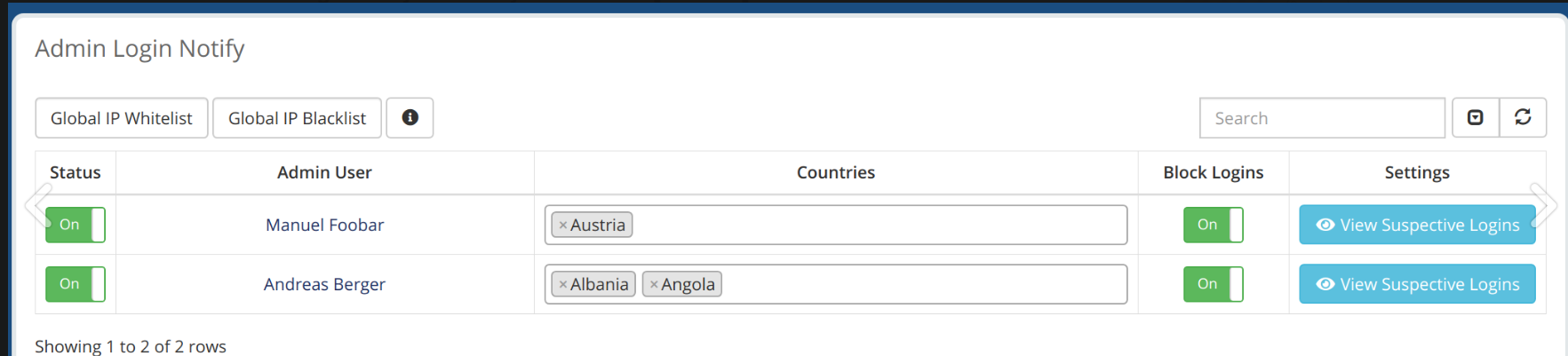1568x356 pixels.
Task: Sort by the Admin User column header
Action: (x=324, y=172)
